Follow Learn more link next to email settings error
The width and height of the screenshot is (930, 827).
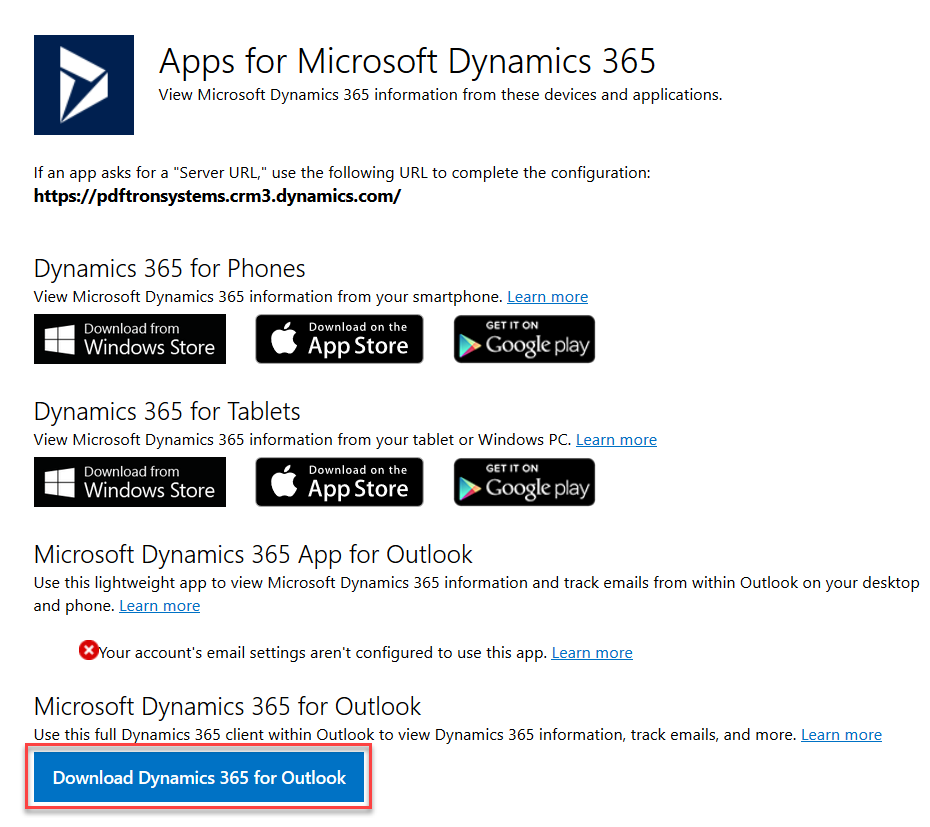(592, 653)
